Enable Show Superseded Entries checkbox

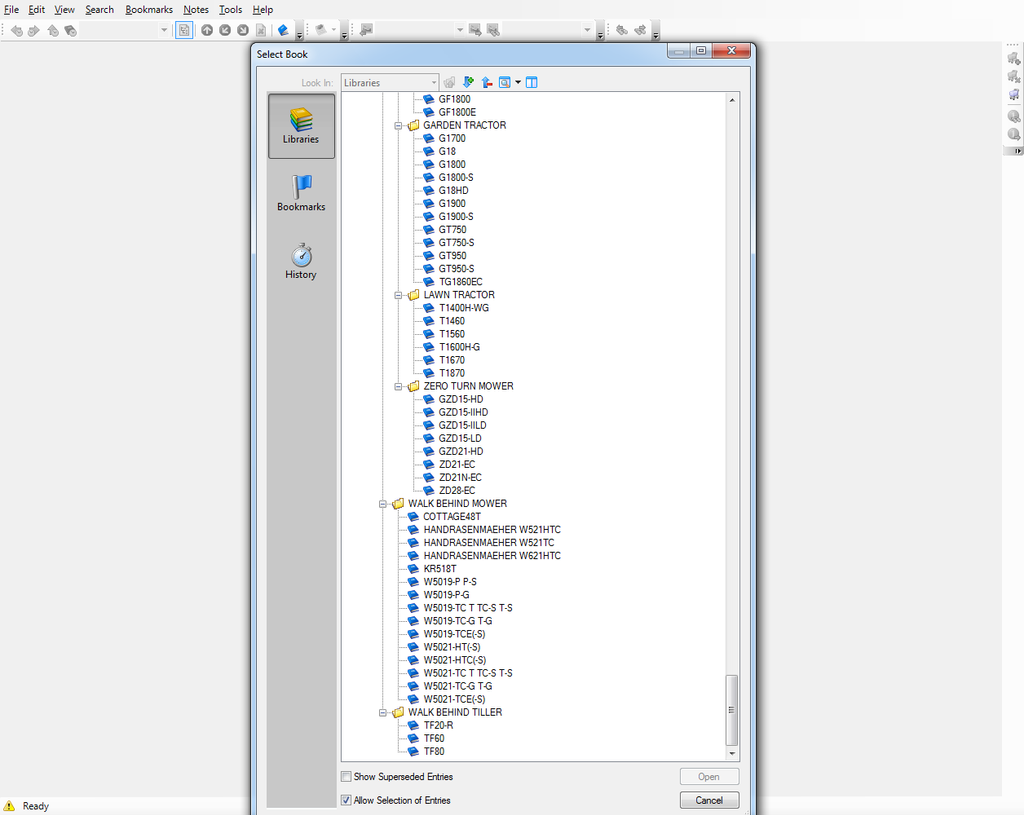pos(346,777)
